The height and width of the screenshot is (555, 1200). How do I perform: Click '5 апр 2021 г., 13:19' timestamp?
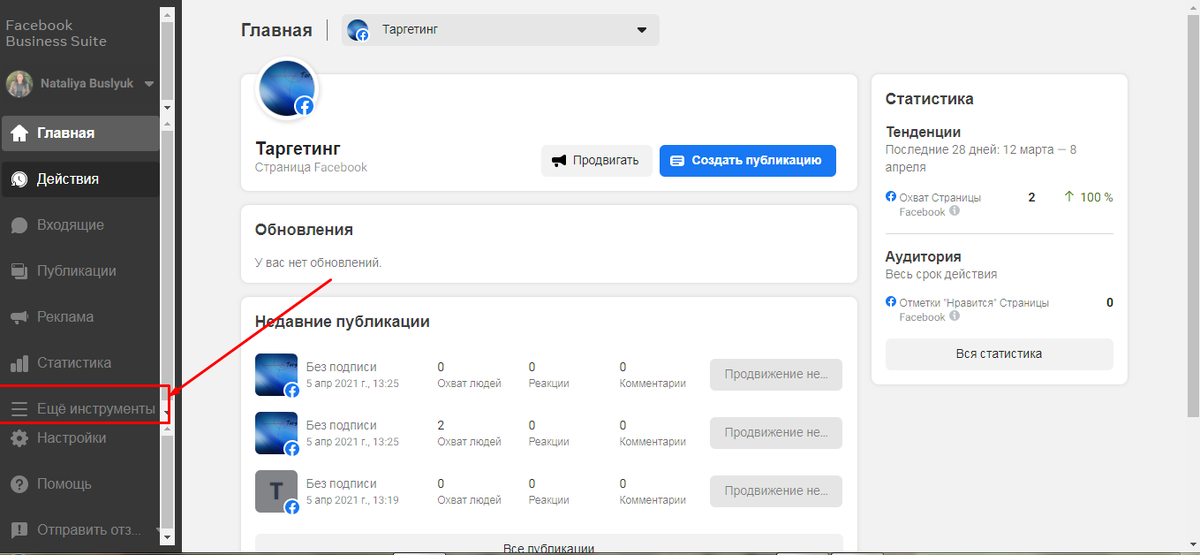click(354, 499)
